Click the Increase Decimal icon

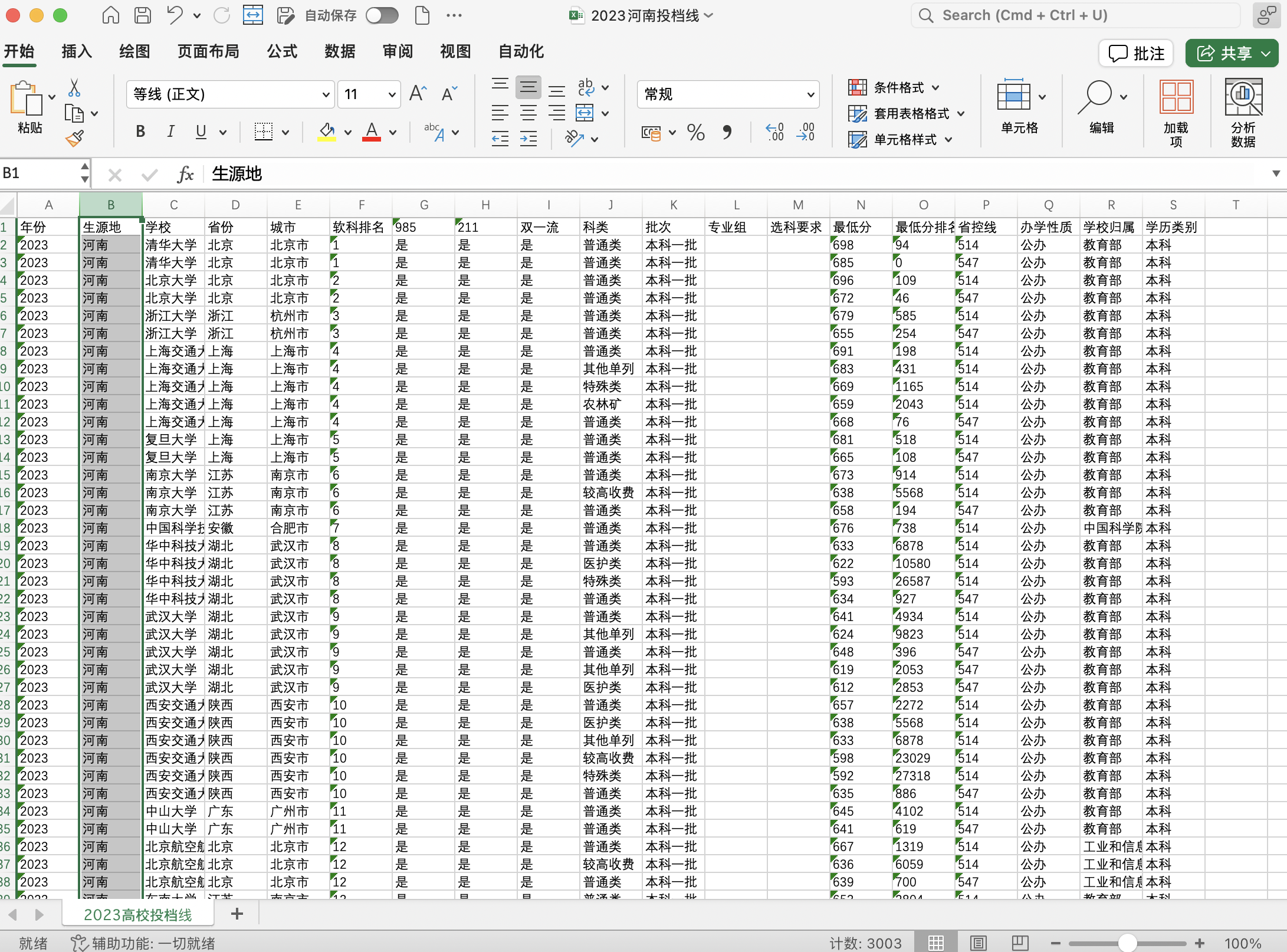tap(774, 133)
